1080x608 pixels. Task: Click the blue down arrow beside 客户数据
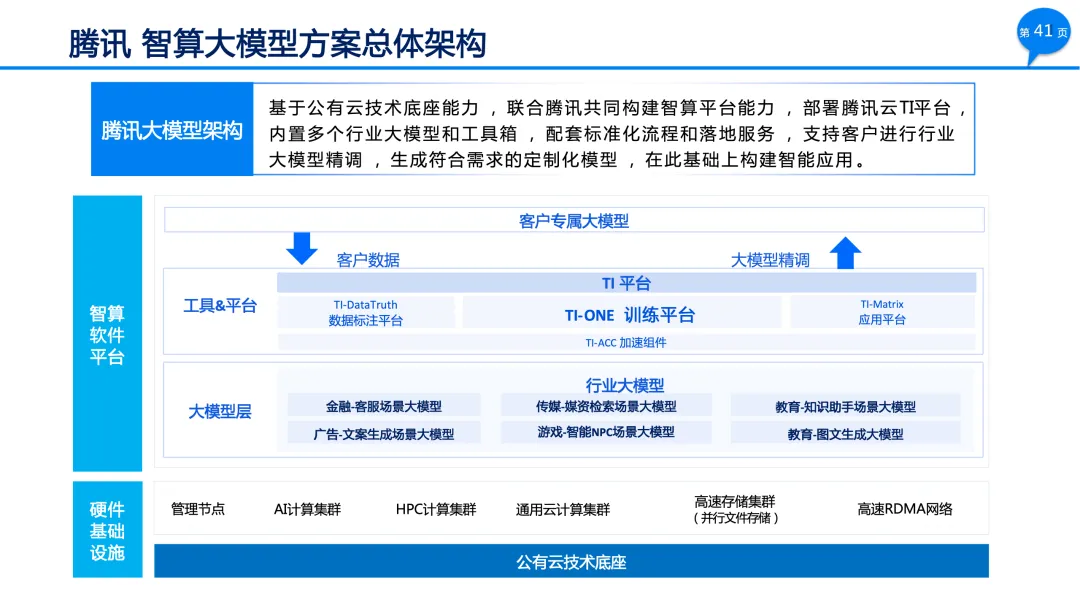pyautogui.click(x=302, y=248)
